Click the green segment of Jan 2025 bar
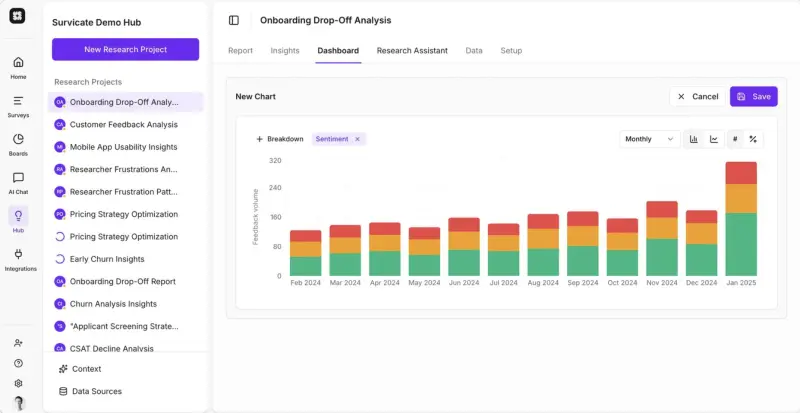Viewport: 800px width, 413px height. (741, 245)
